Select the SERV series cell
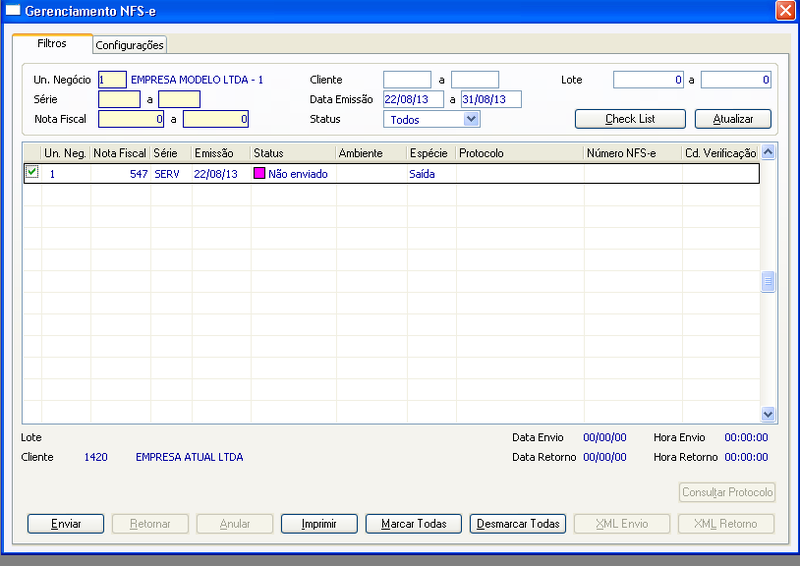The height and width of the screenshot is (566, 800). pyautogui.click(x=171, y=174)
